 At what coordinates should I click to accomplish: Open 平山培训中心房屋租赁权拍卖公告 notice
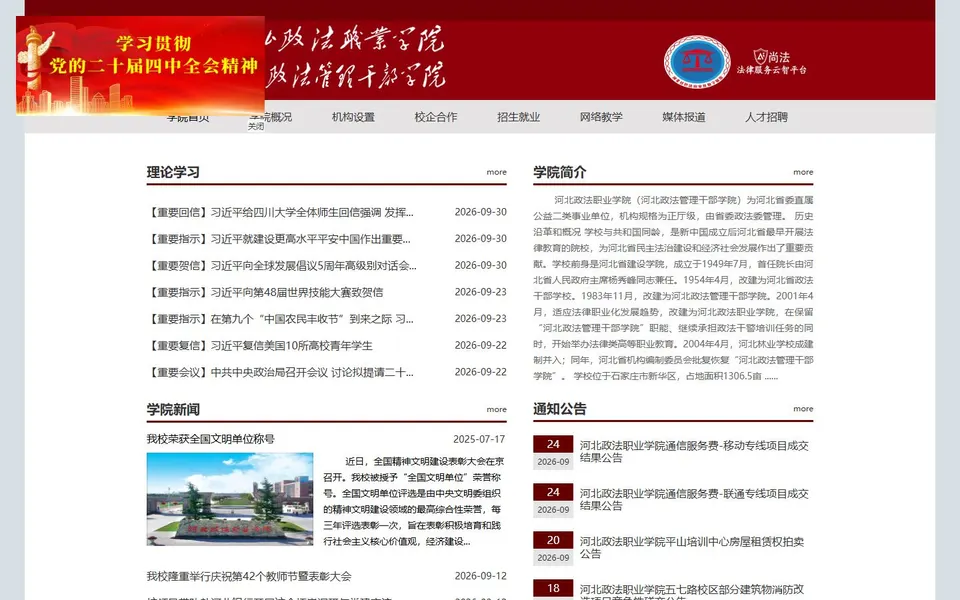point(692,547)
